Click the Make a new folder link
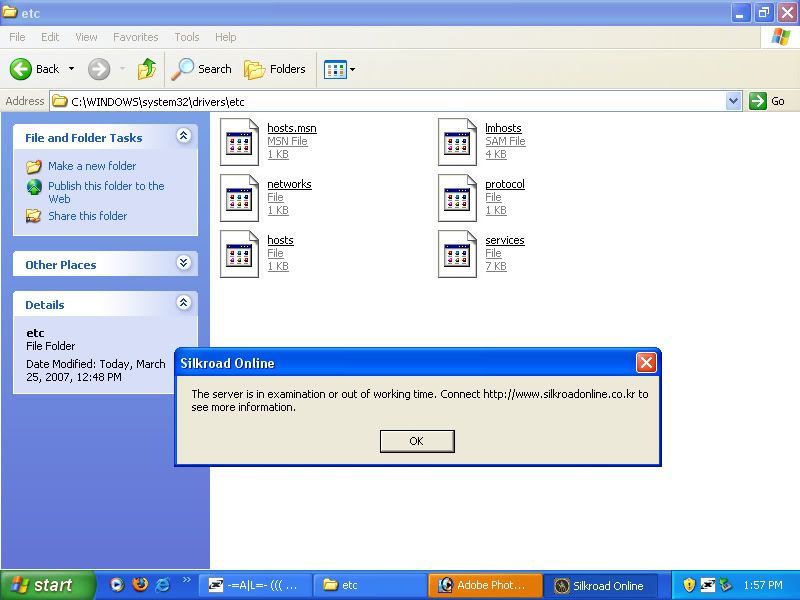Viewport: 800px width, 600px height. point(92,166)
